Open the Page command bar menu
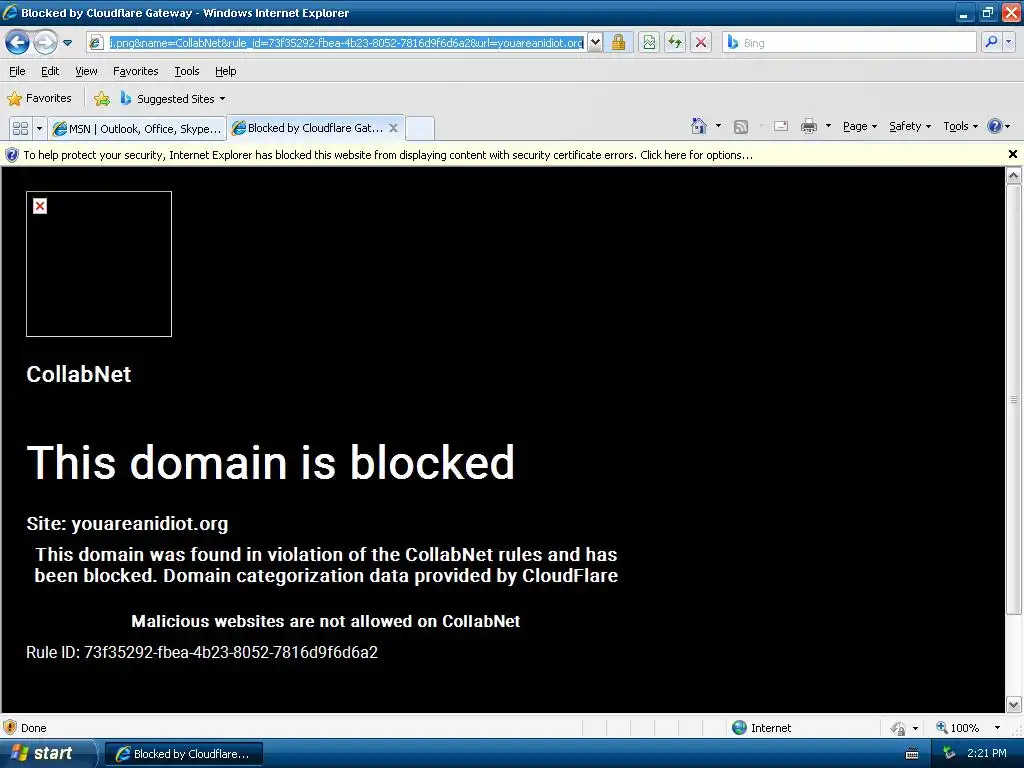 pos(860,126)
